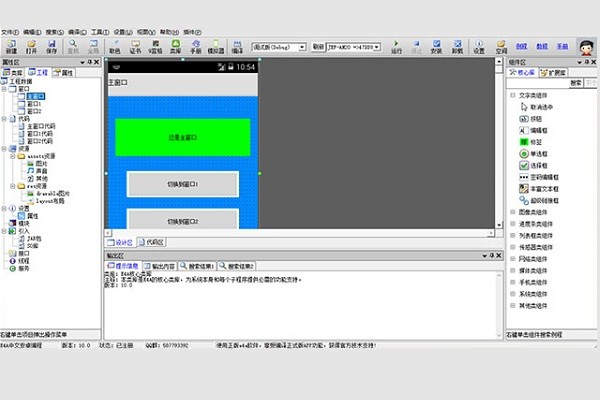Click the 保存 (Save) toolbar icon
Image resolution: width=600 pixels, height=400 pixels.
coord(50,46)
